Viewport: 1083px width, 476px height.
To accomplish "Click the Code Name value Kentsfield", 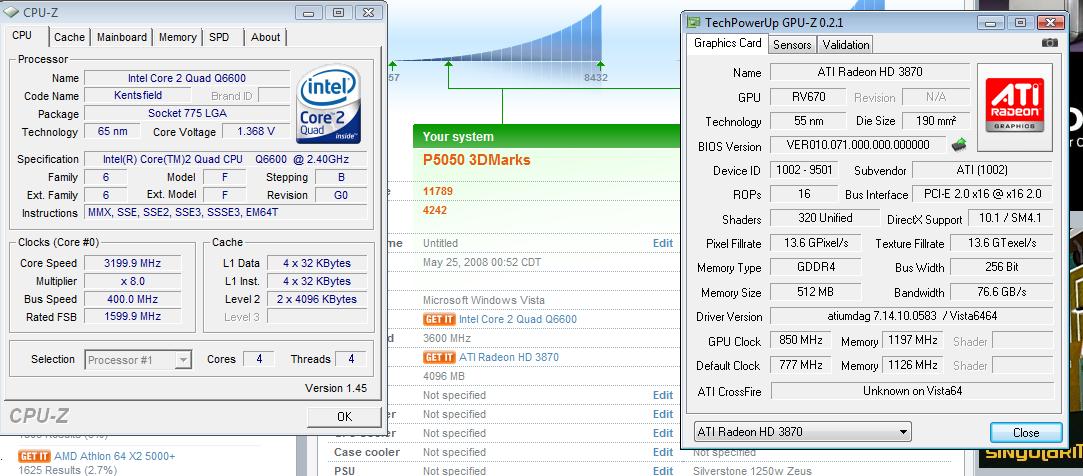I will click(137, 95).
